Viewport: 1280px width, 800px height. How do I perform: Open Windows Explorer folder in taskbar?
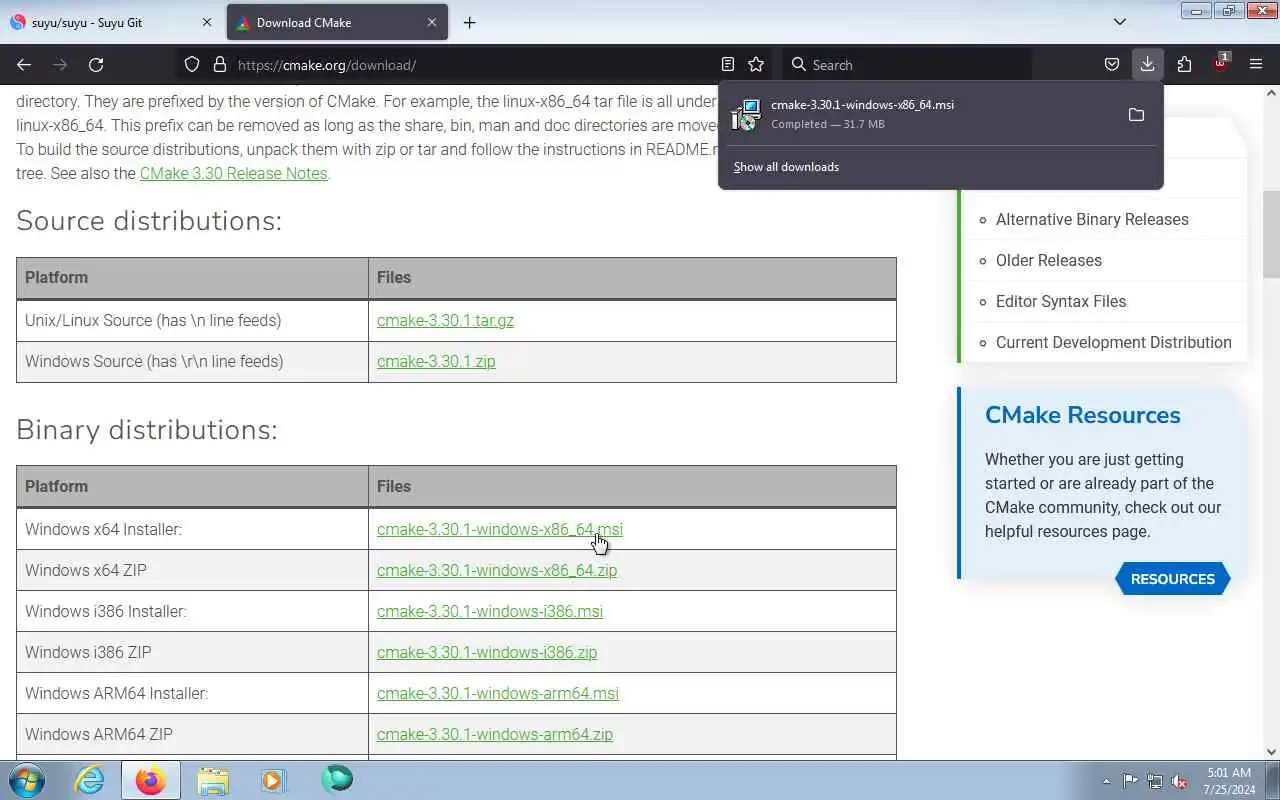(213, 780)
